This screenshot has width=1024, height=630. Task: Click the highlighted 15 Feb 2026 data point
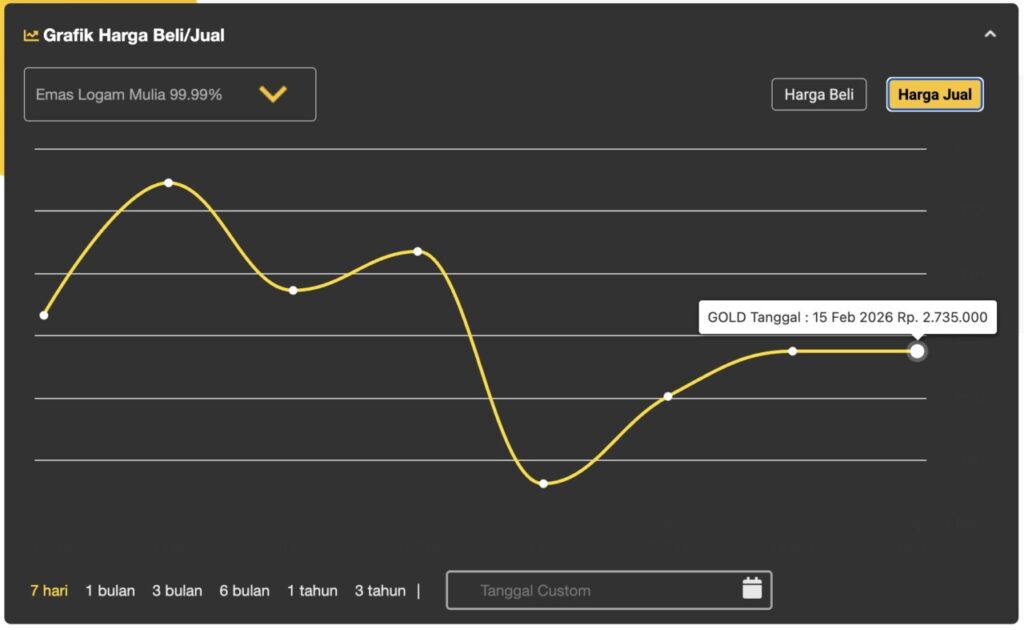click(917, 351)
